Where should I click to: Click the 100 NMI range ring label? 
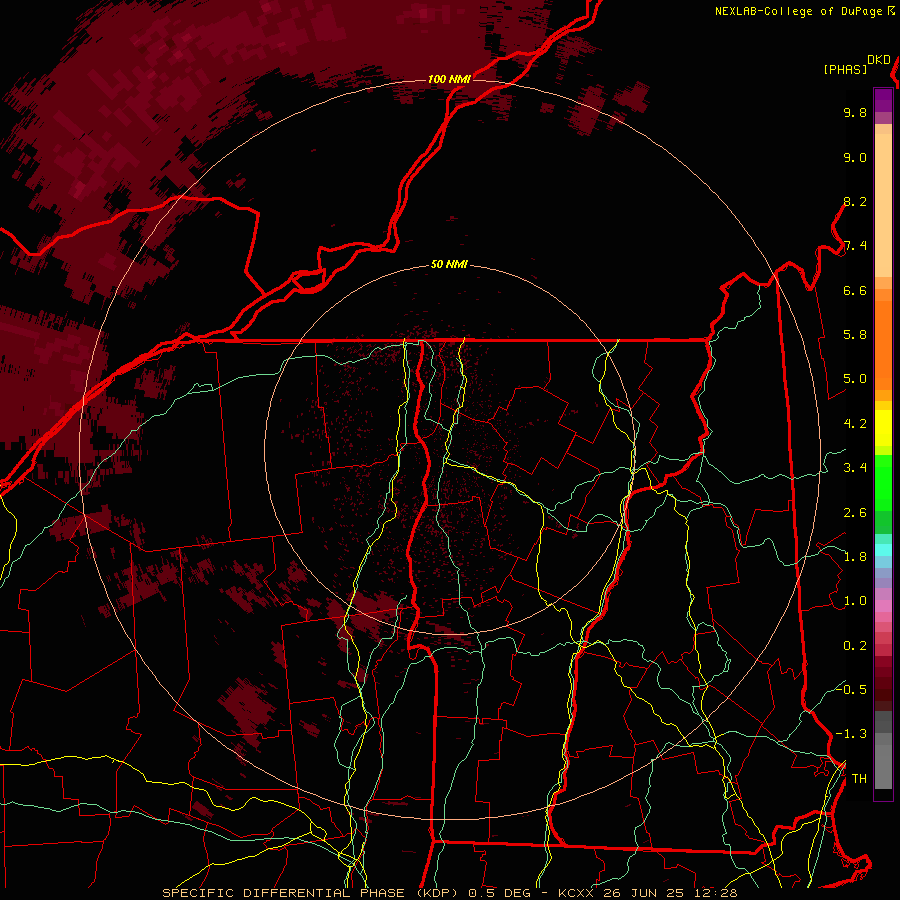449,79
